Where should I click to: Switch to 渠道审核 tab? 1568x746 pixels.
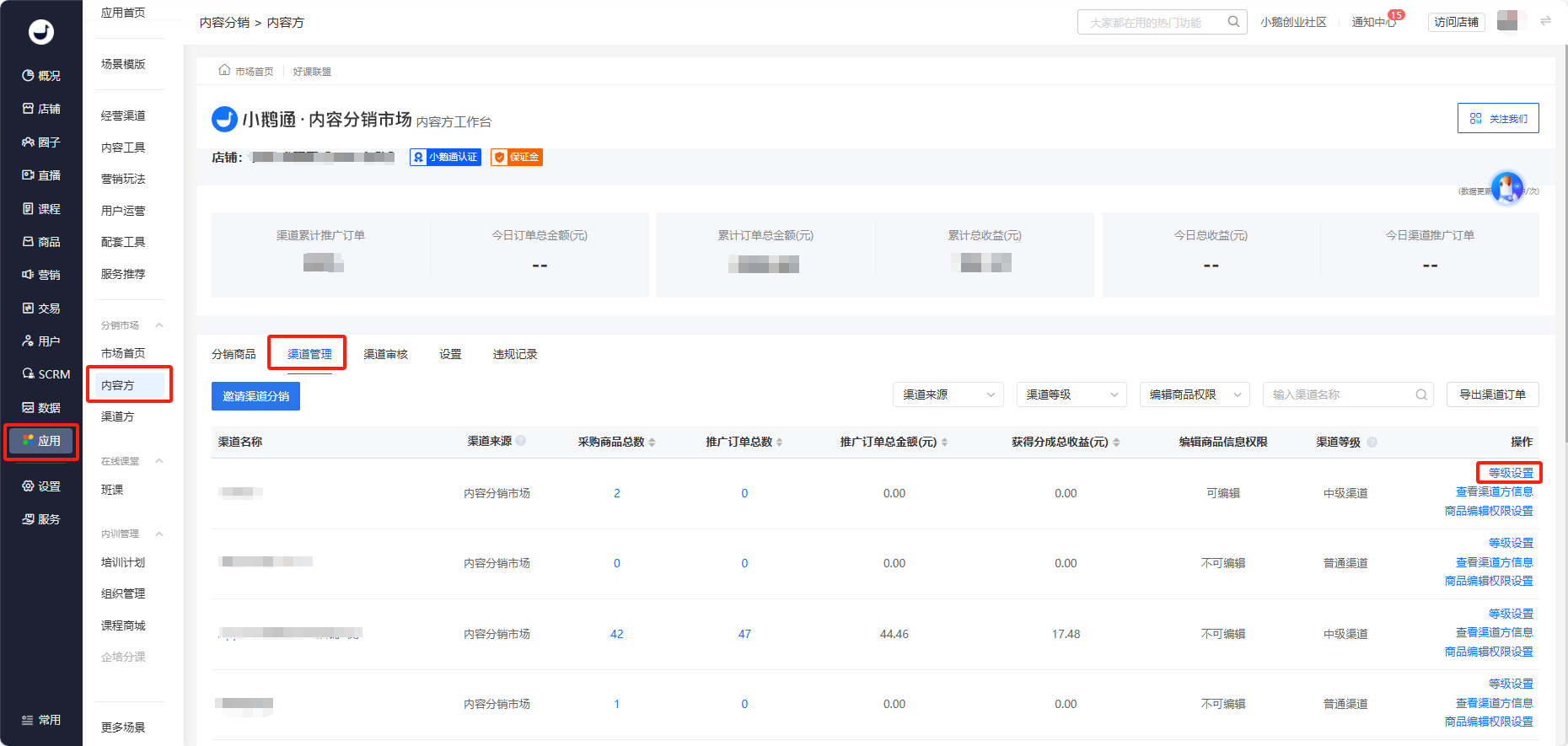[x=385, y=354]
